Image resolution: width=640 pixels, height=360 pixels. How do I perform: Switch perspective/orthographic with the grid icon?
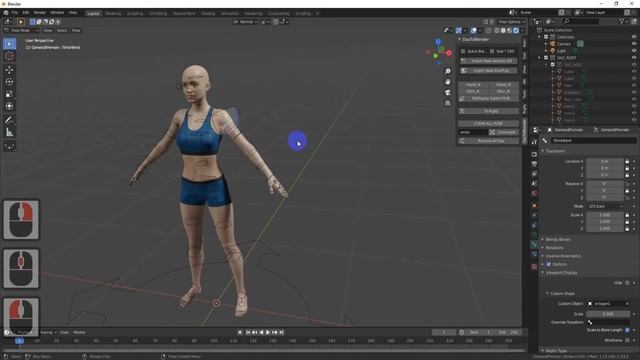click(448, 103)
